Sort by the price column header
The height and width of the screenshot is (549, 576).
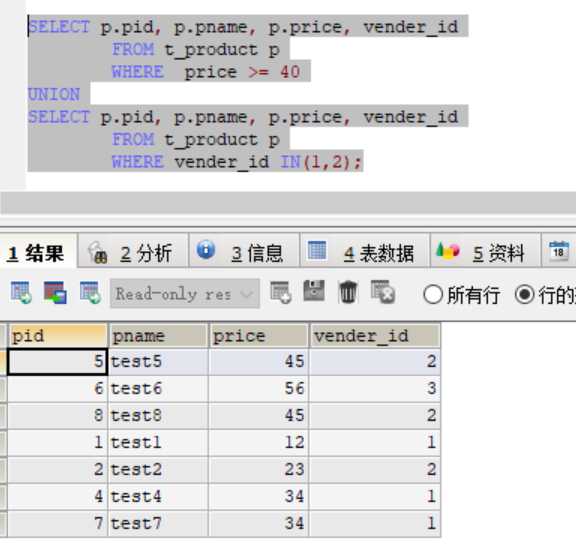coord(258,336)
